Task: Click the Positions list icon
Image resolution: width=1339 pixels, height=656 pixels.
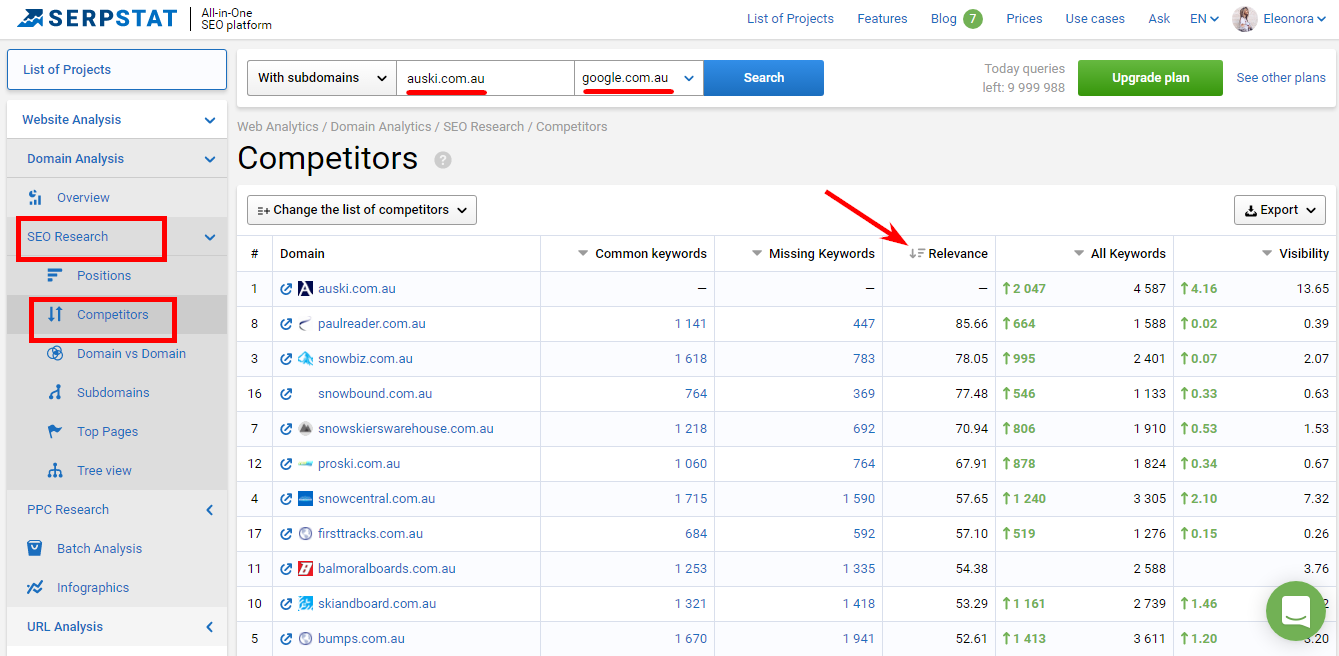Action: (56, 276)
